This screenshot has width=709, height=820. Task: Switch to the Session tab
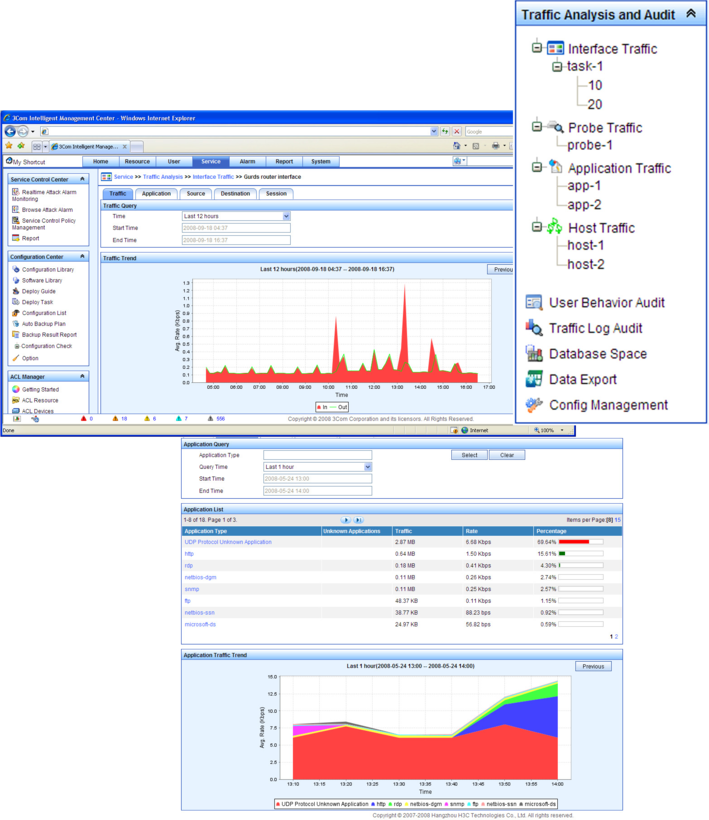pos(276,193)
